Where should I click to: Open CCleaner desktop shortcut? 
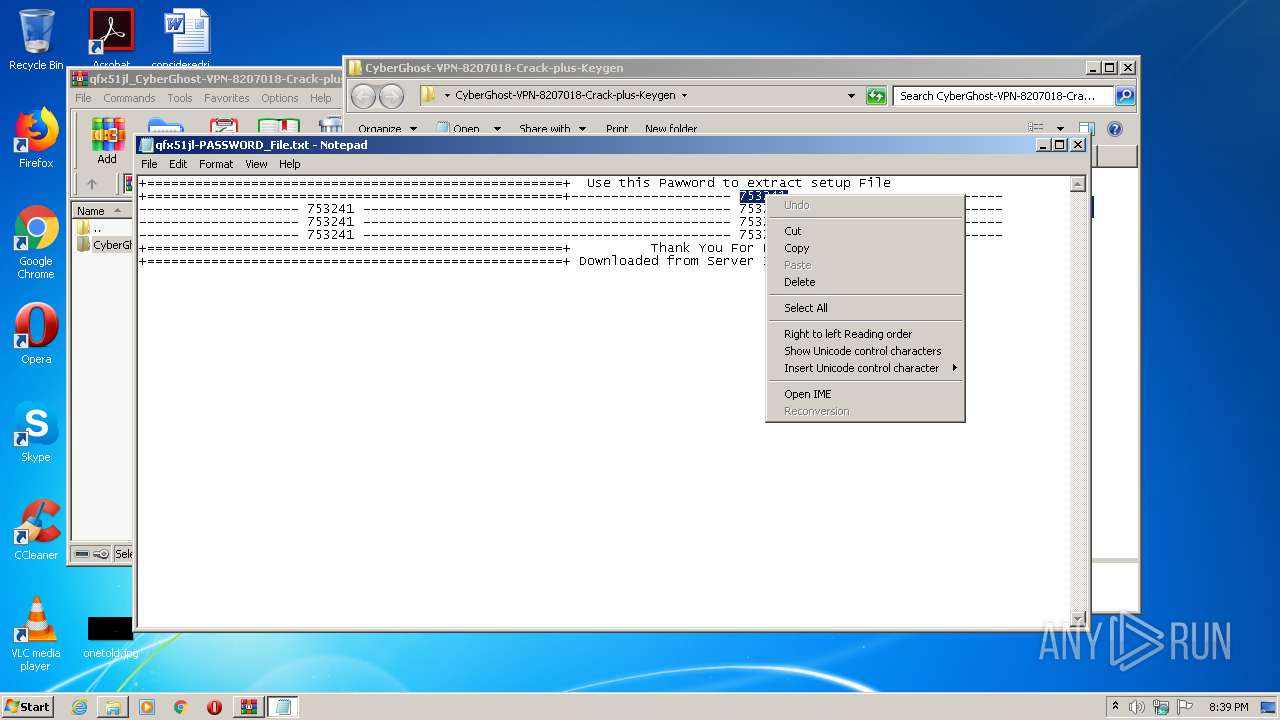point(36,530)
